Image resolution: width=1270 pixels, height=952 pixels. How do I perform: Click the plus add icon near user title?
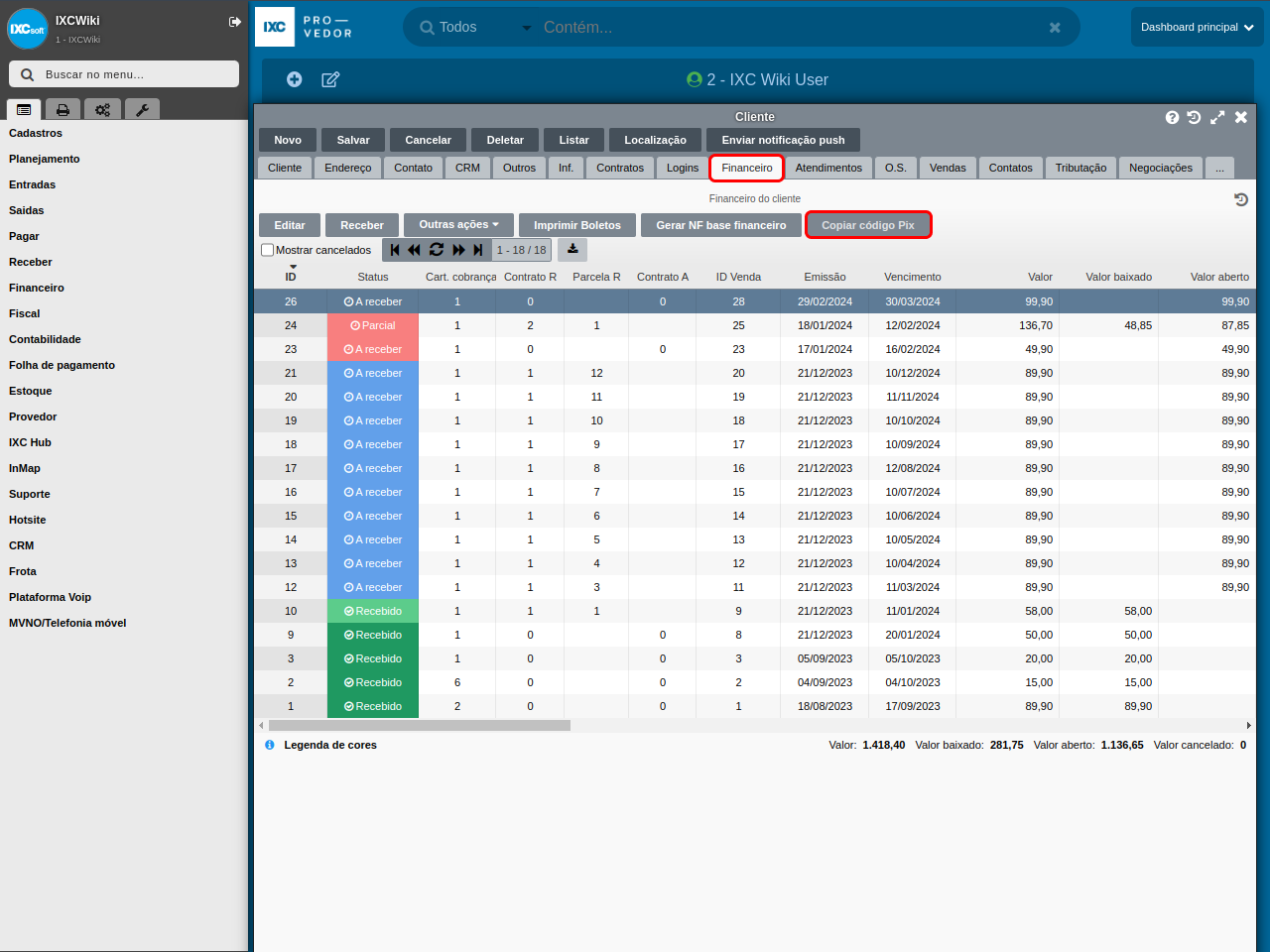pos(295,79)
